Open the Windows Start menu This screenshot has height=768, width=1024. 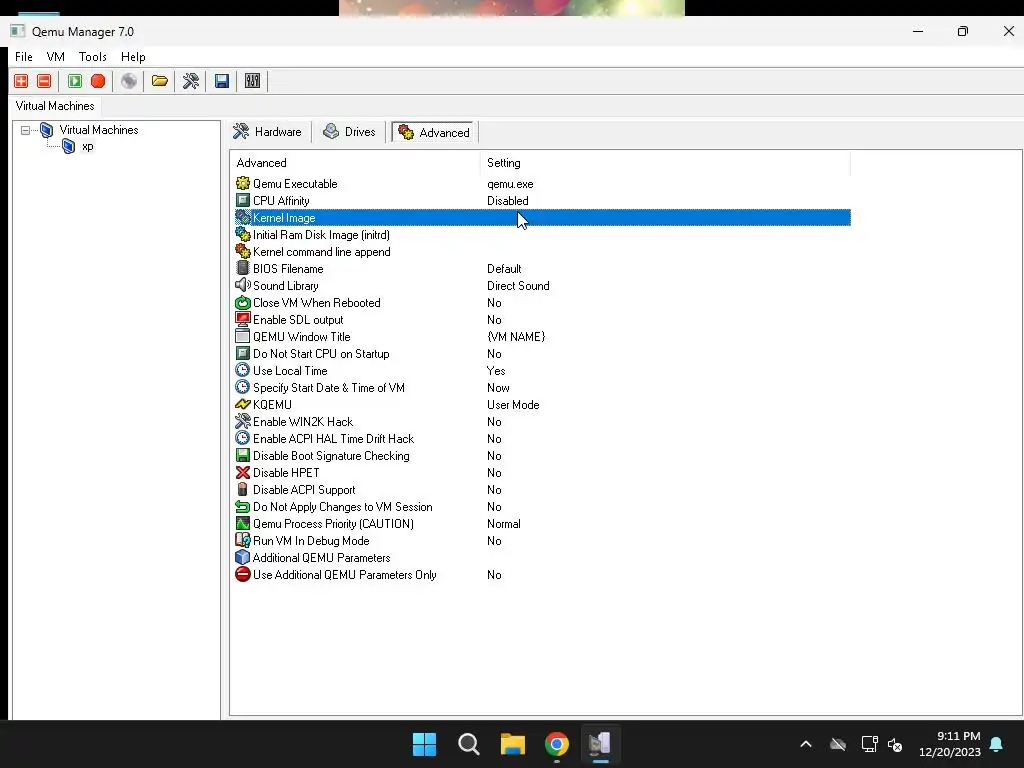pos(424,744)
